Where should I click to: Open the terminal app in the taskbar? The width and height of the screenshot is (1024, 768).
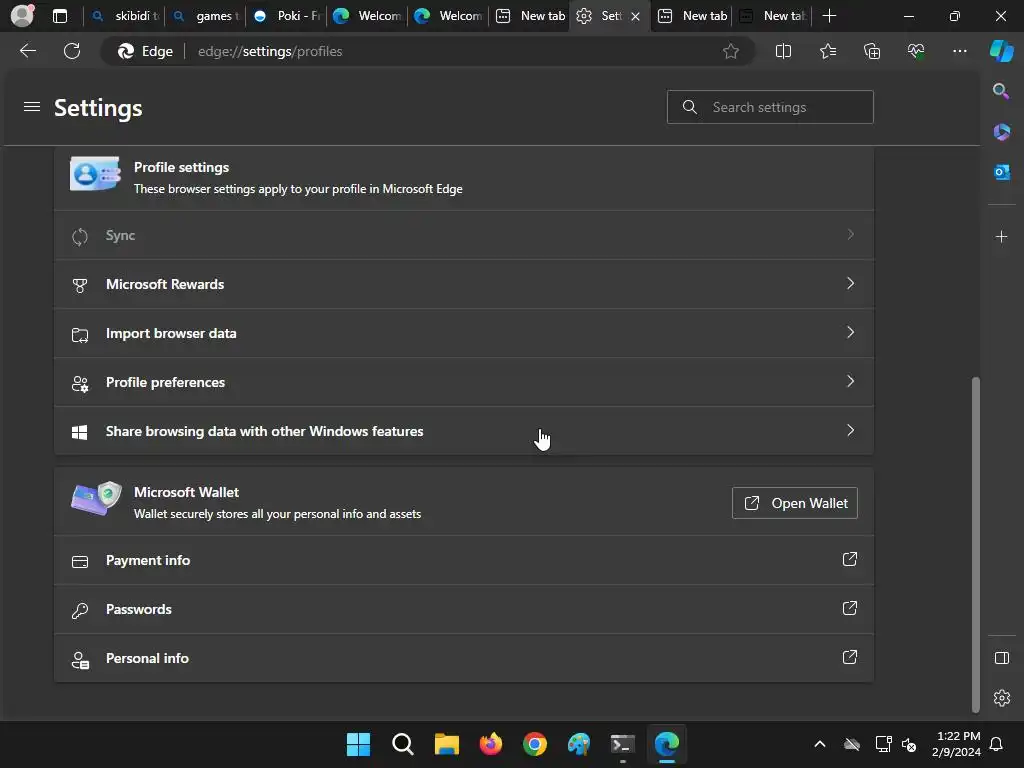pos(622,744)
